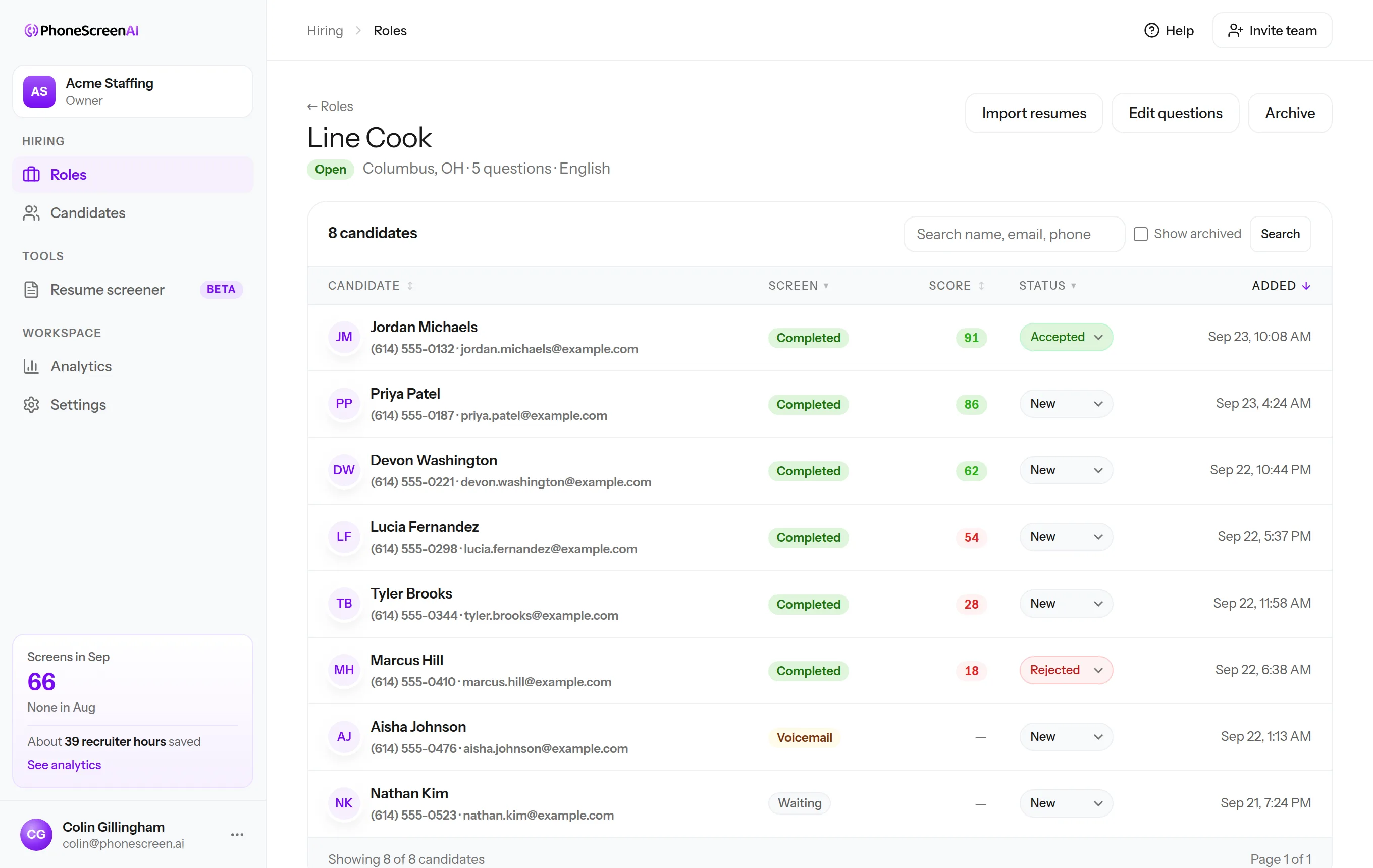Go to Hiring in the breadcrumb

point(325,30)
